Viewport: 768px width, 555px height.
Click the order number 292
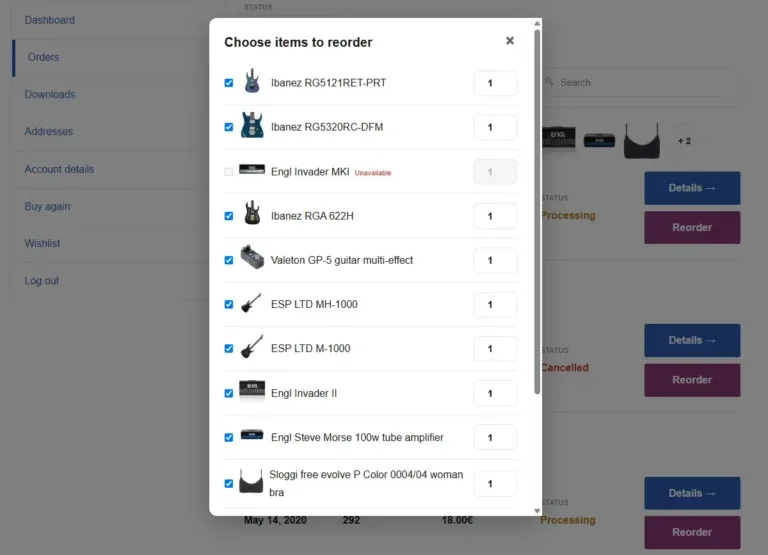pyautogui.click(x=351, y=520)
